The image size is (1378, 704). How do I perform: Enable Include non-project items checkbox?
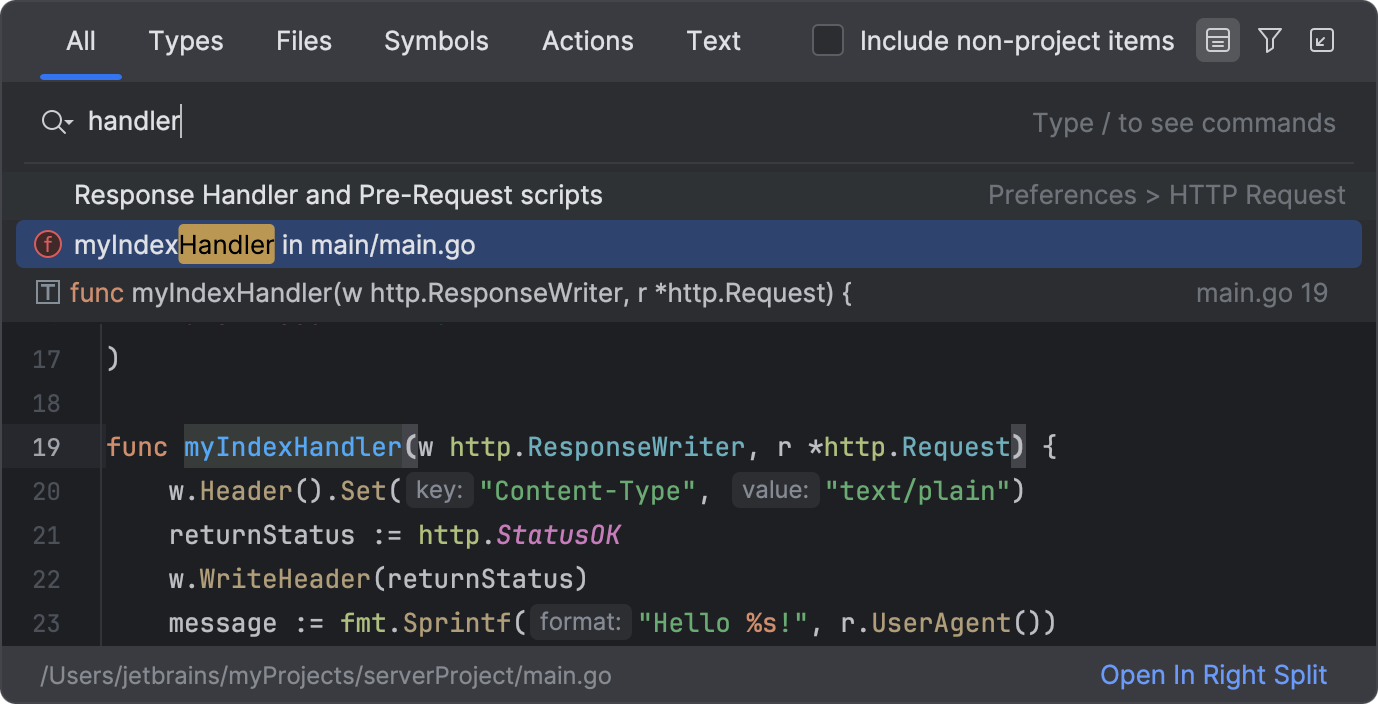pos(828,41)
